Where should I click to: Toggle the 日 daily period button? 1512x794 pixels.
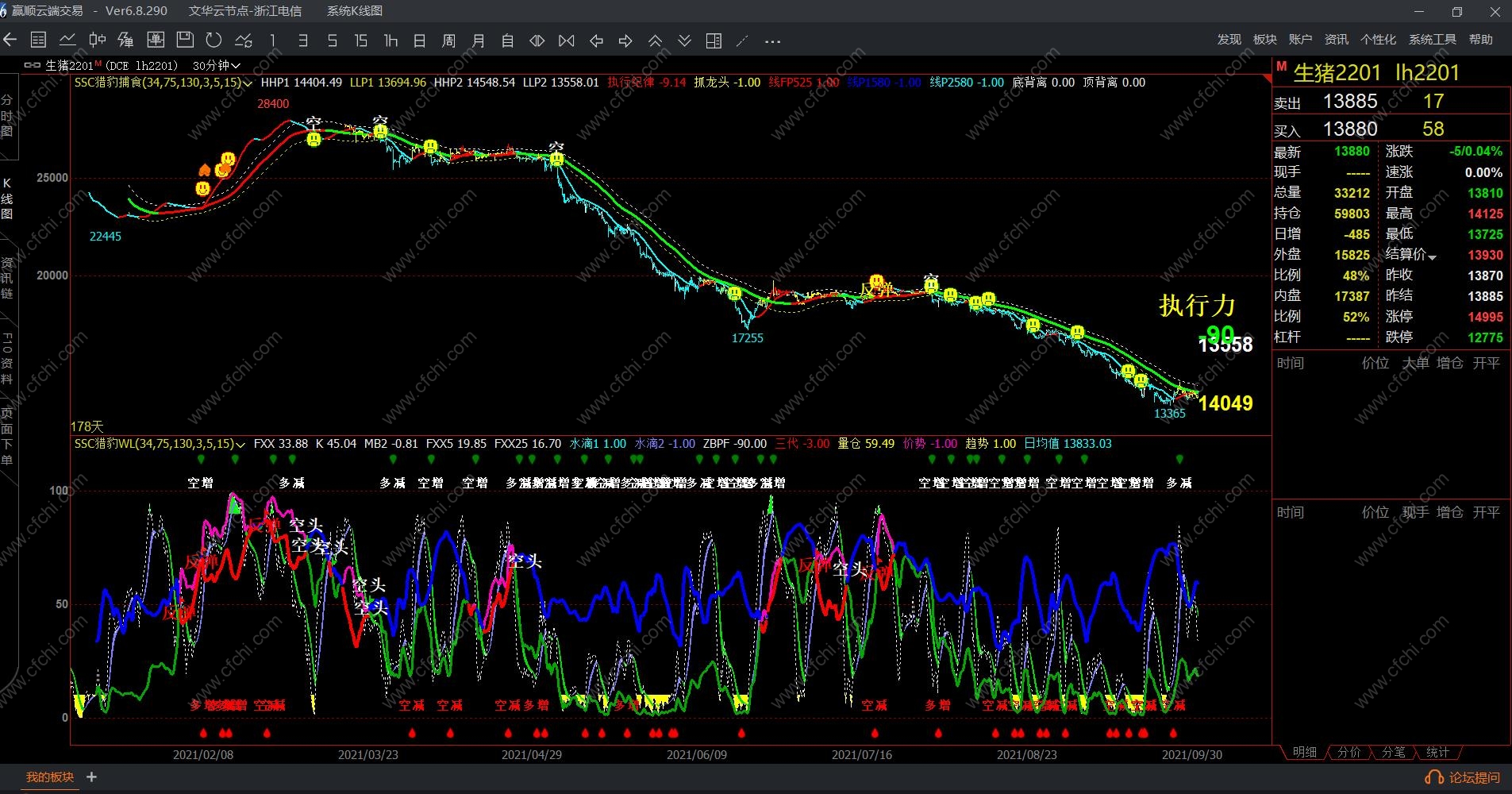pyautogui.click(x=420, y=40)
